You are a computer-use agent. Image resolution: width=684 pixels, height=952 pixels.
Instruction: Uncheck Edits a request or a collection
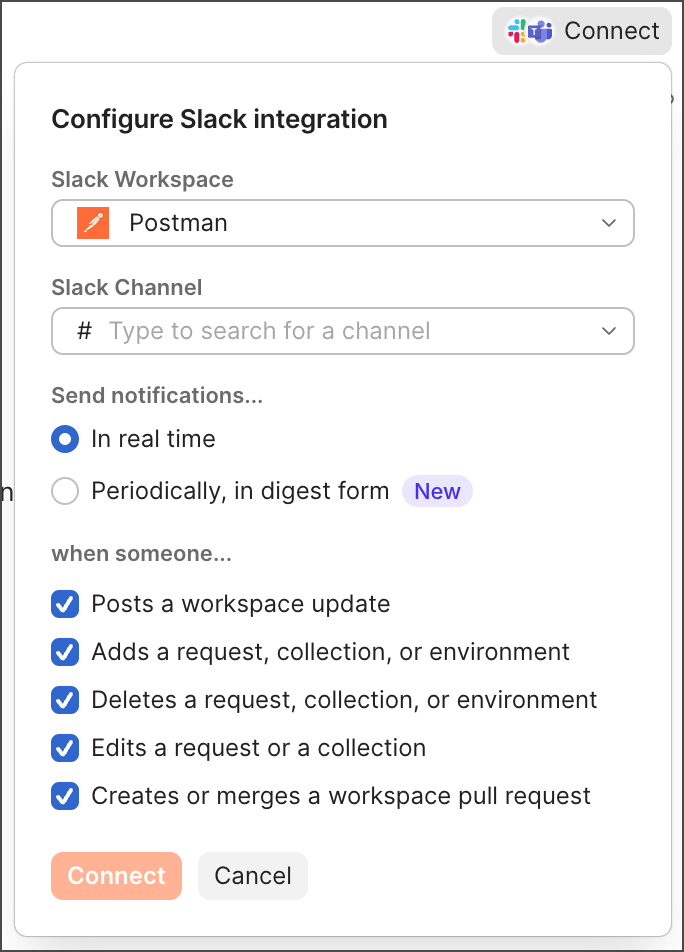click(65, 748)
